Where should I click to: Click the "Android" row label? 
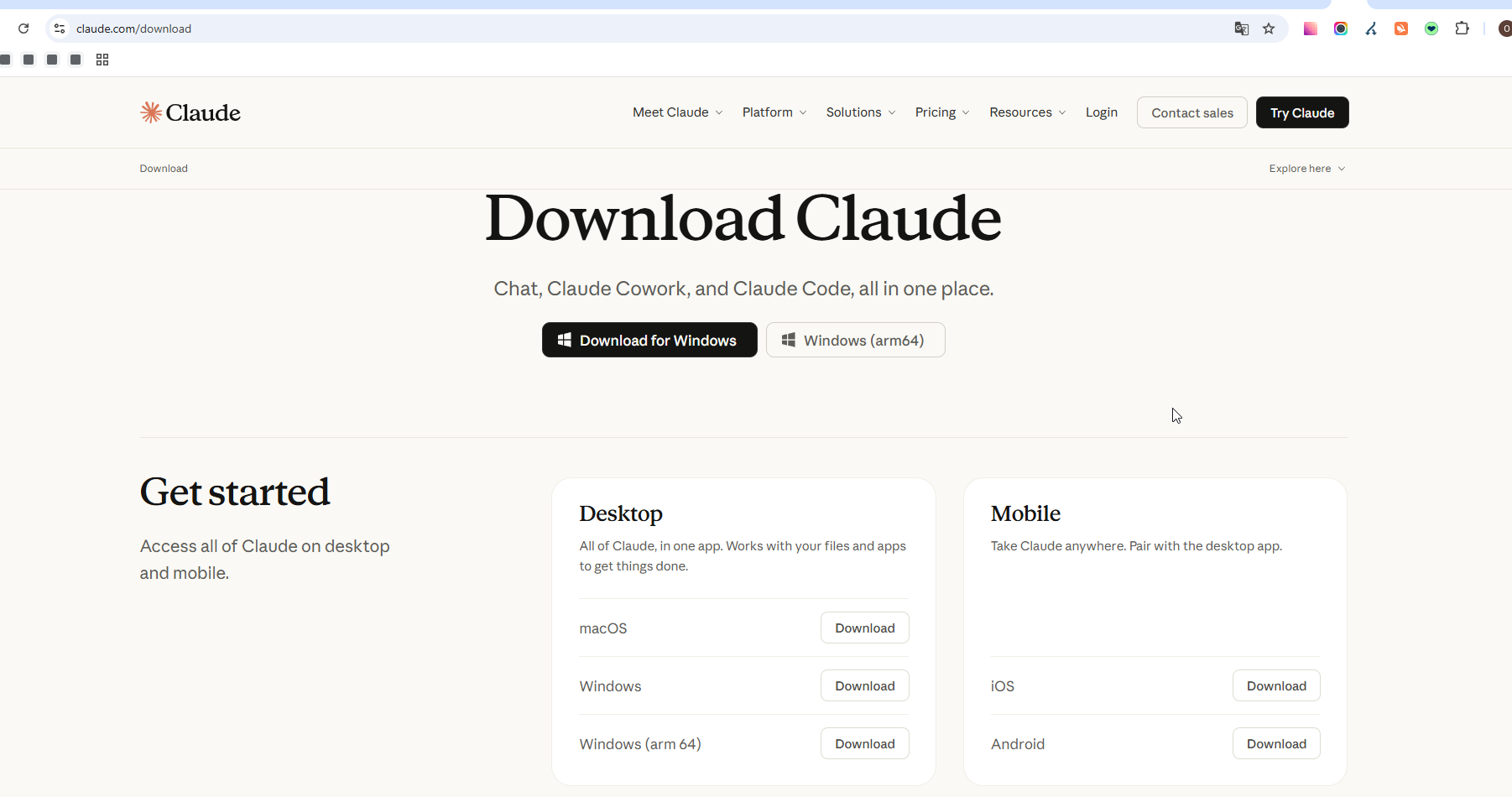click(x=1018, y=744)
